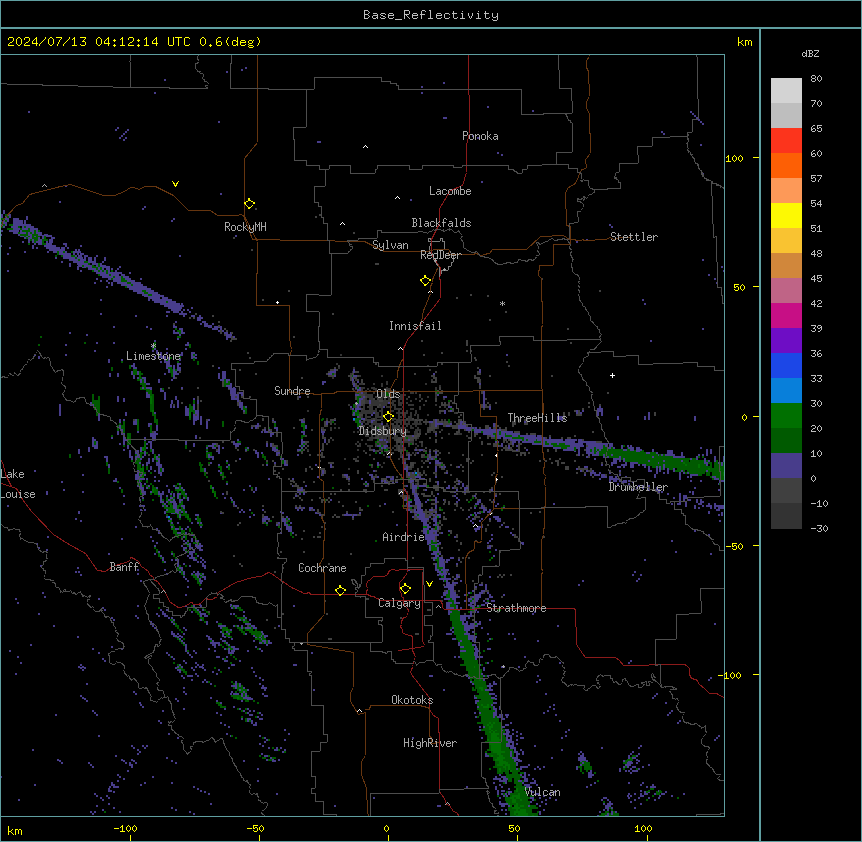Select the yellow V marker northwest of RockyMH
The height and width of the screenshot is (842, 862).
(175, 184)
